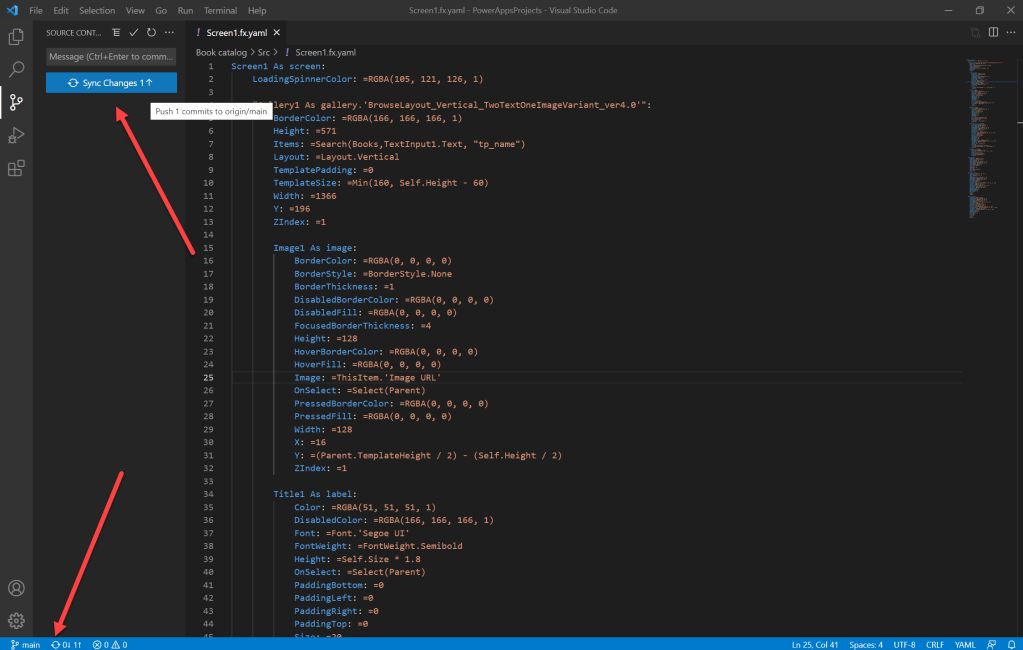Open the Manage gear icon
The width and height of the screenshot is (1023, 650).
[x=16, y=620]
